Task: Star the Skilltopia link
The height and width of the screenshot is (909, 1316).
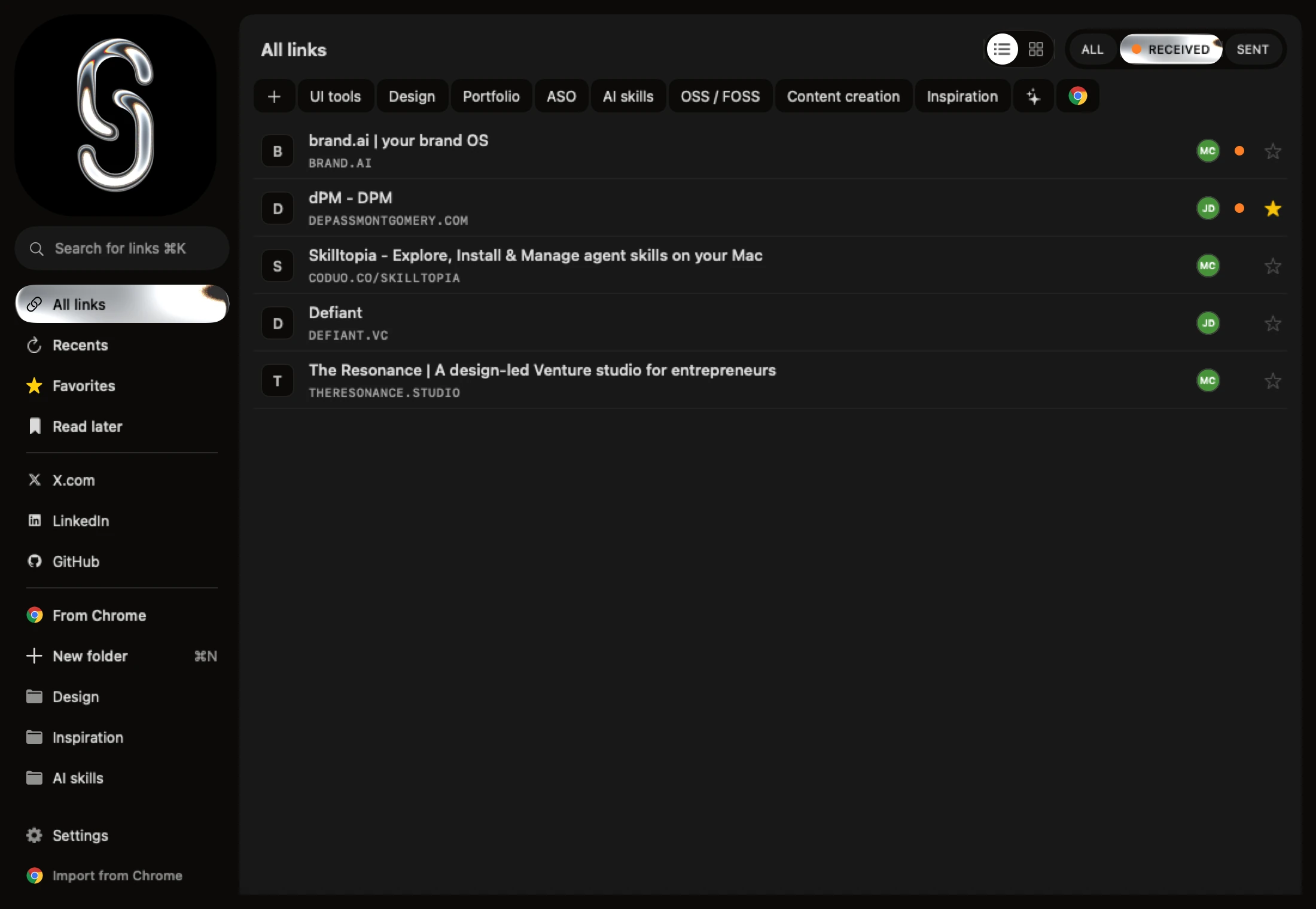Action: 1273,266
